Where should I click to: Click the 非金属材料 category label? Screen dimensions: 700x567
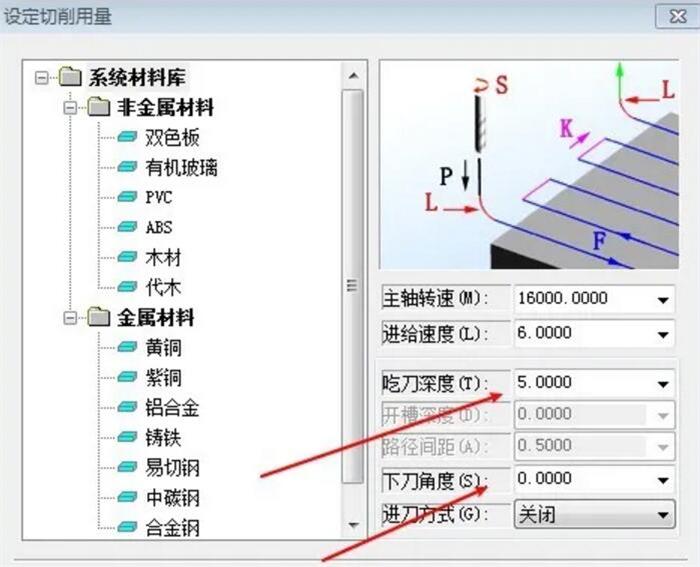click(166, 108)
